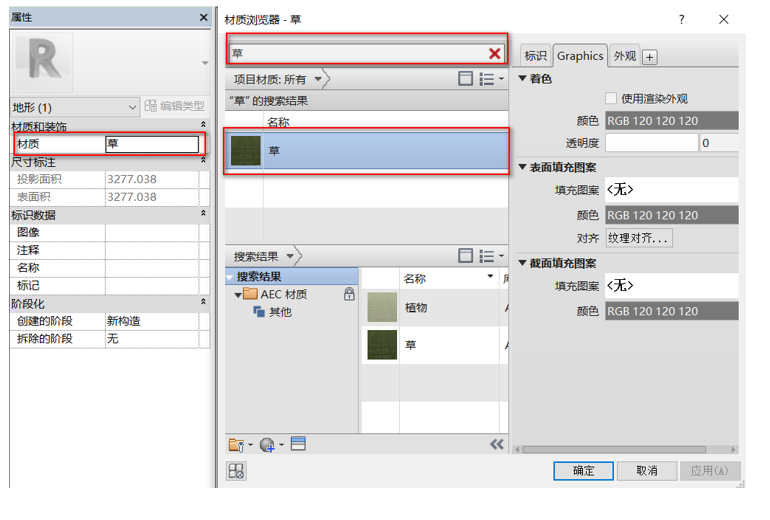Switch to the 外观 tab
The image size is (770, 520).
tap(624, 57)
